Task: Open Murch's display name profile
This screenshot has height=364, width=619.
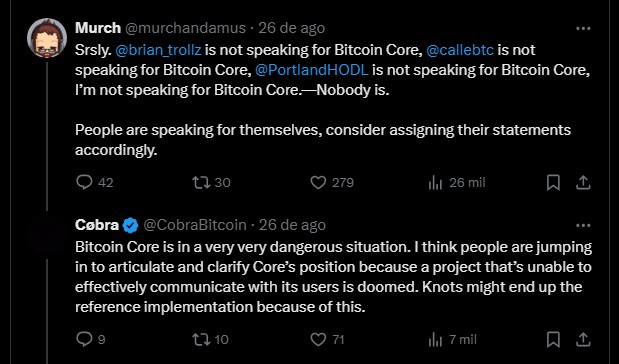Action: click(98, 28)
